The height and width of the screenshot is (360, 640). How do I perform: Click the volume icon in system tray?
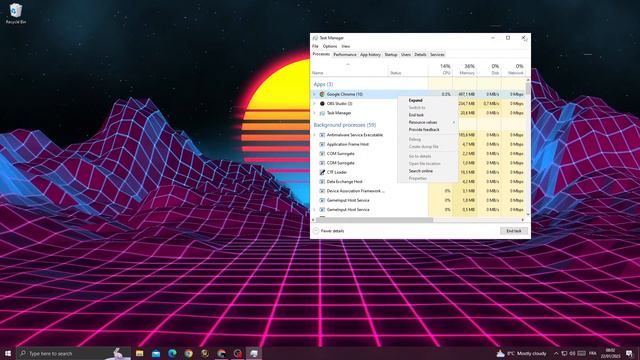tap(573, 353)
